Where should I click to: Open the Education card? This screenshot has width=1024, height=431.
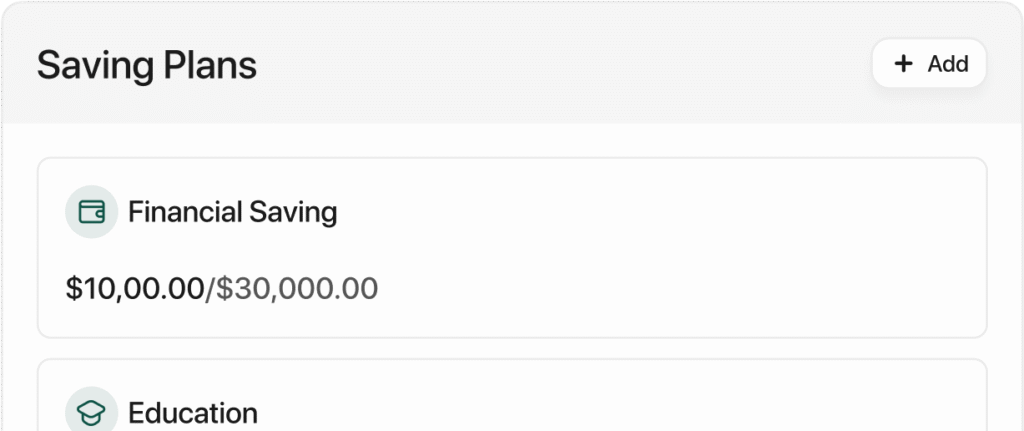[x=512, y=395]
